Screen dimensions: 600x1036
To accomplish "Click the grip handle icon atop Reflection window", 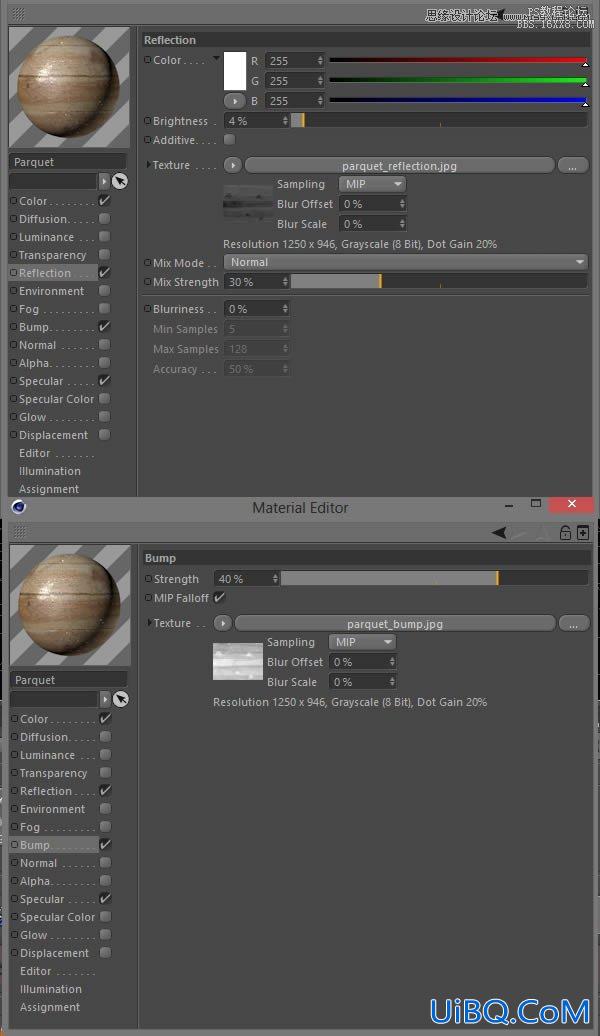I will tap(19, 14).
